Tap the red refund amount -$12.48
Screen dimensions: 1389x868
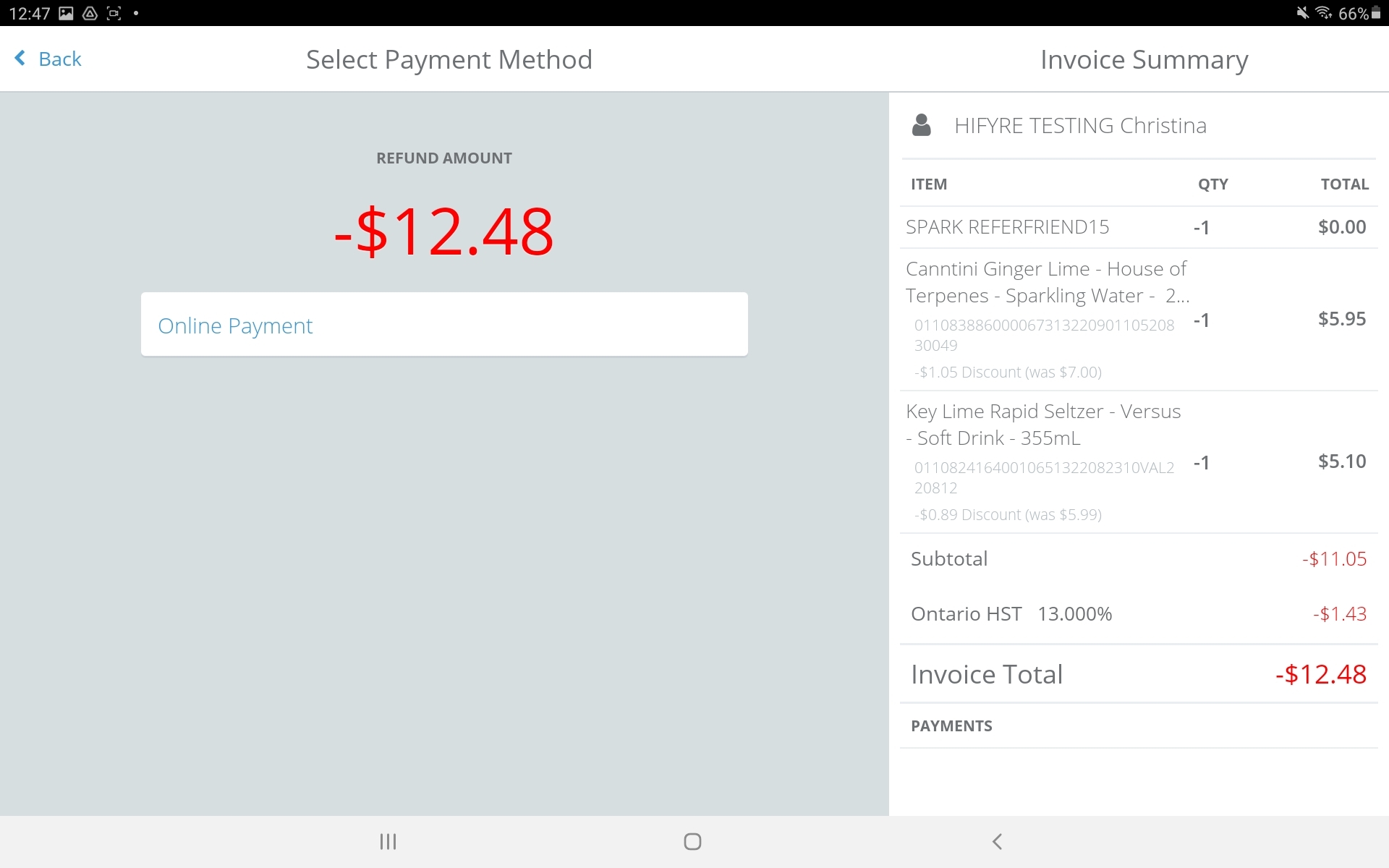click(x=443, y=231)
